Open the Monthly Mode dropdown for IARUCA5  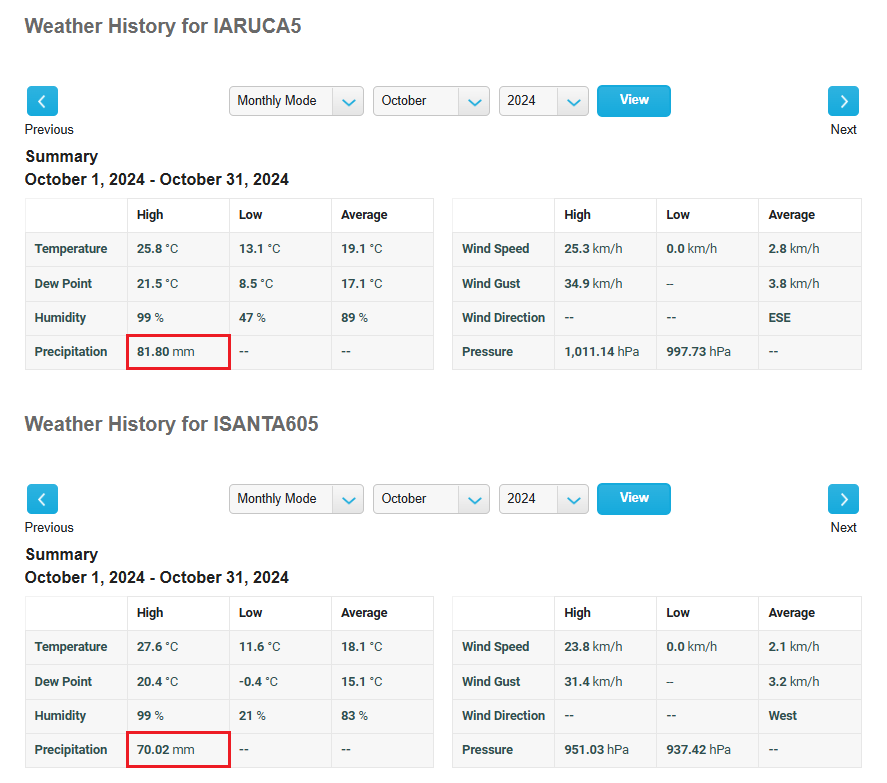point(296,101)
